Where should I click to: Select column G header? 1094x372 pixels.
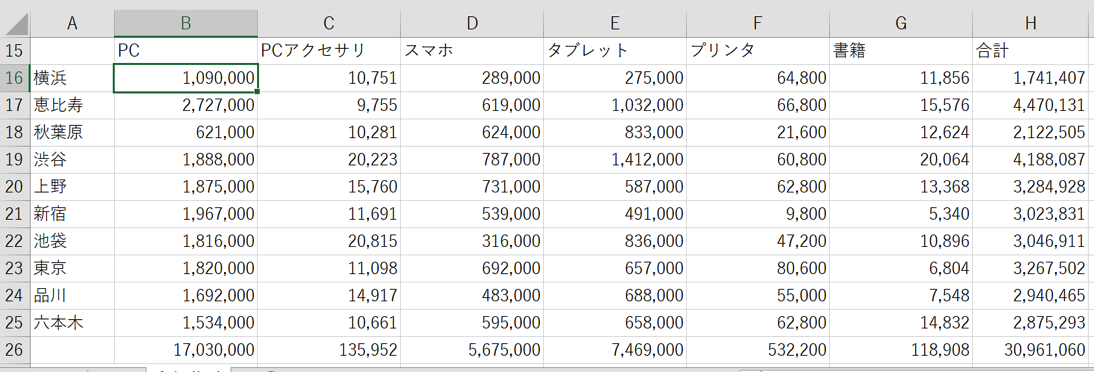901,23
